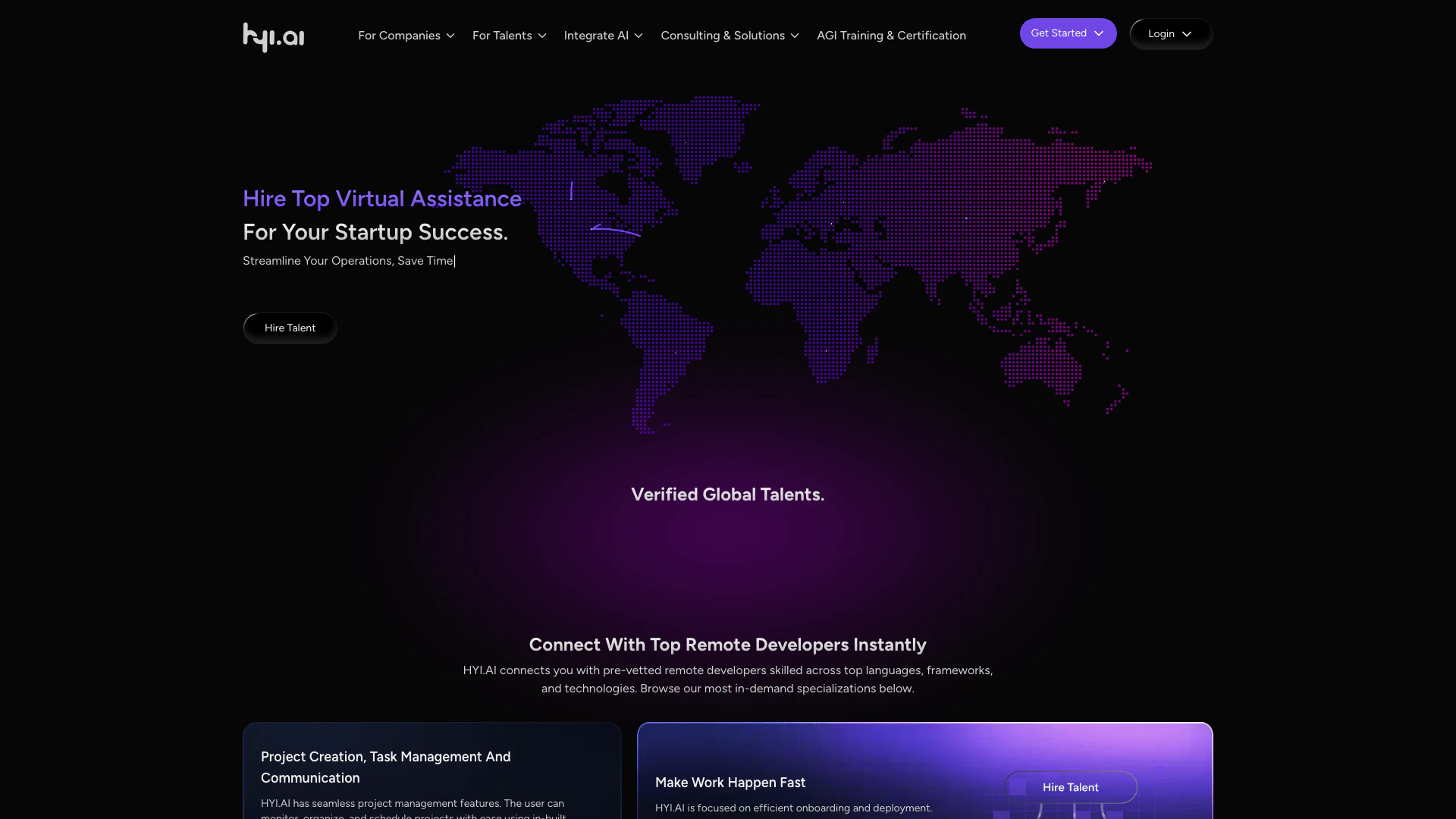
Task: Click the curved arrow on North America
Action: point(615,230)
